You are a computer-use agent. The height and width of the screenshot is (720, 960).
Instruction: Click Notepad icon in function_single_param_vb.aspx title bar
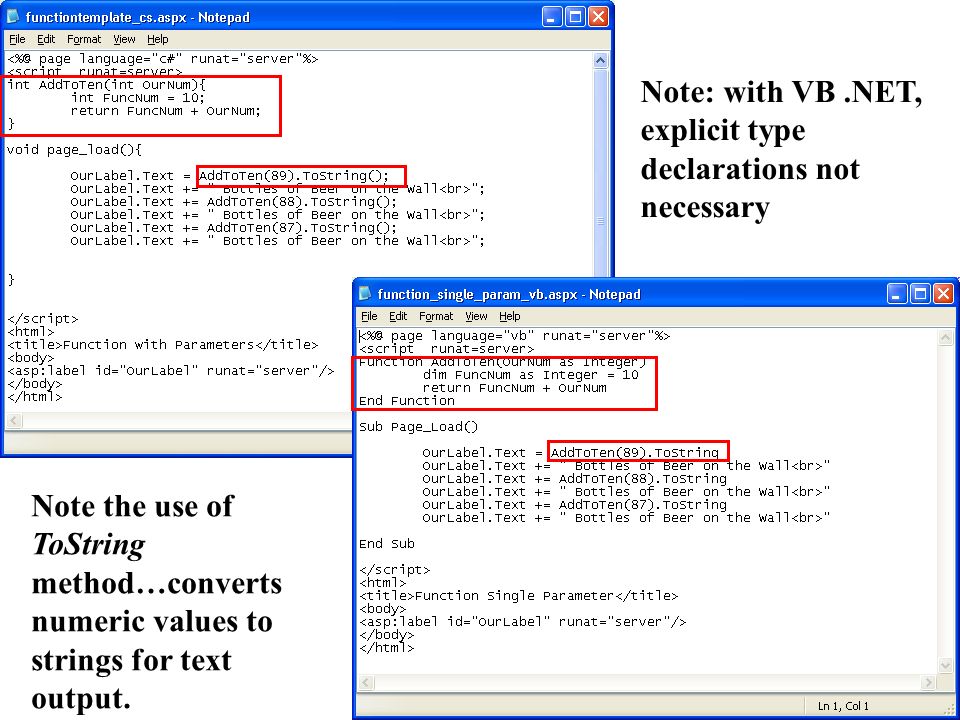(366, 294)
